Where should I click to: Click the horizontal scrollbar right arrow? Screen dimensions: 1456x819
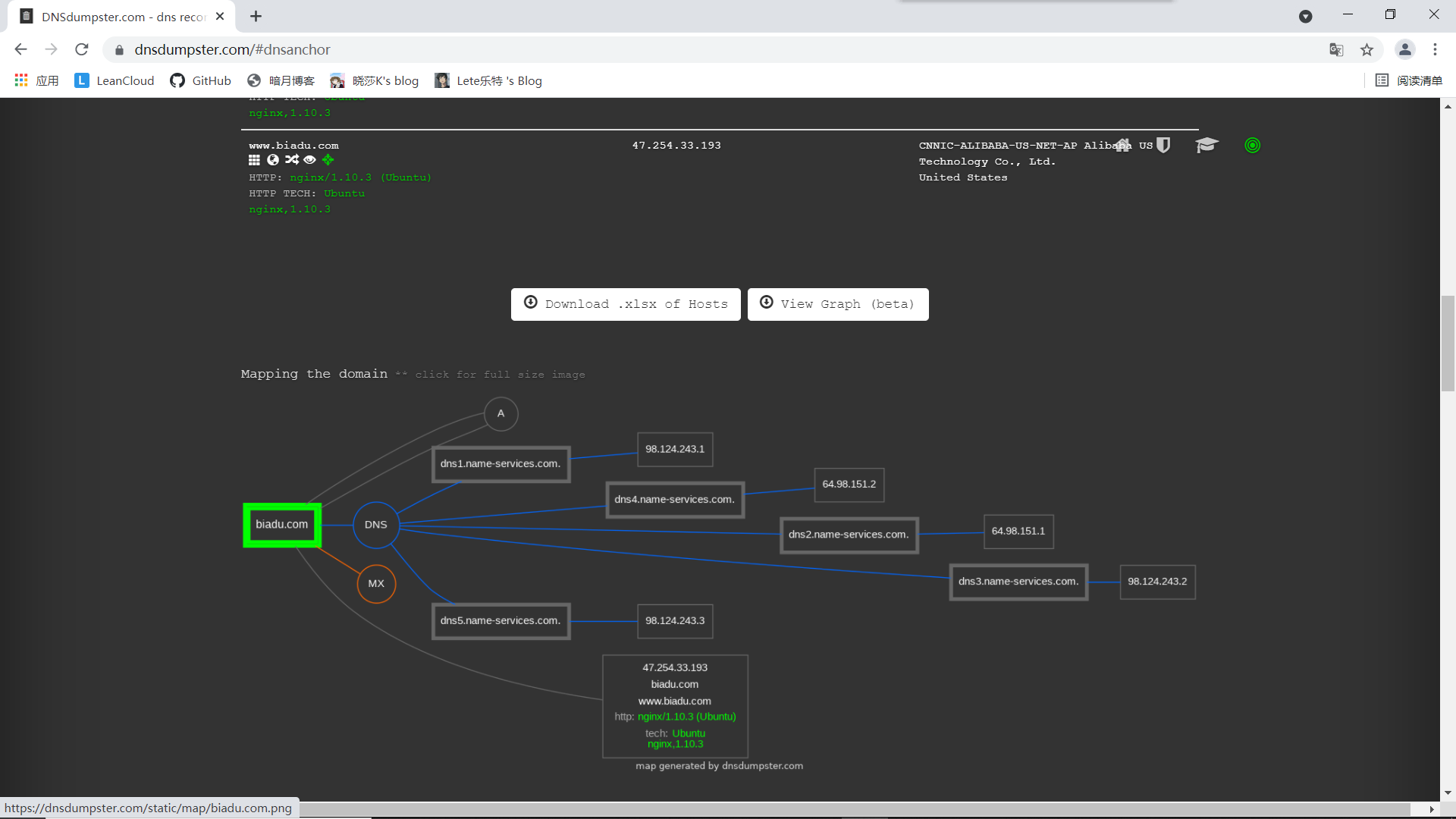click(x=1432, y=809)
